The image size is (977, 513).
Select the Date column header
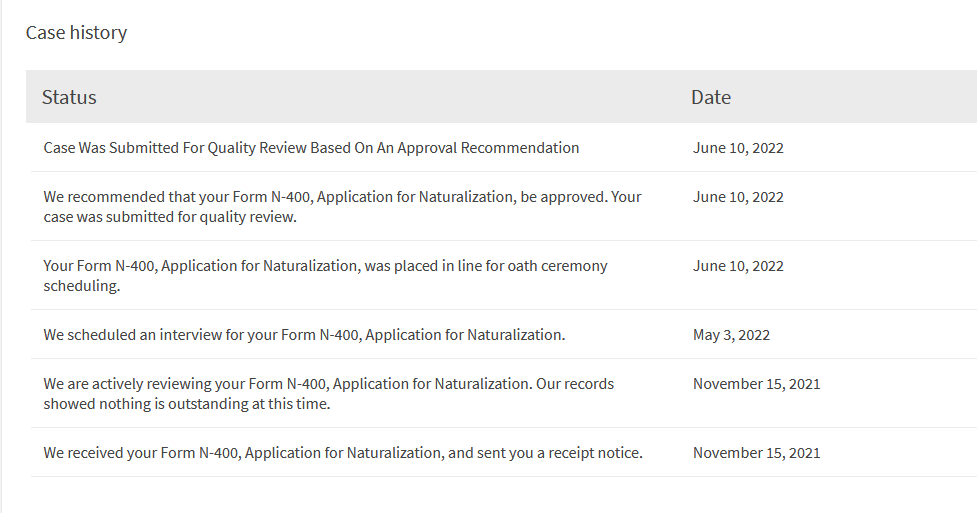pos(710,97)
